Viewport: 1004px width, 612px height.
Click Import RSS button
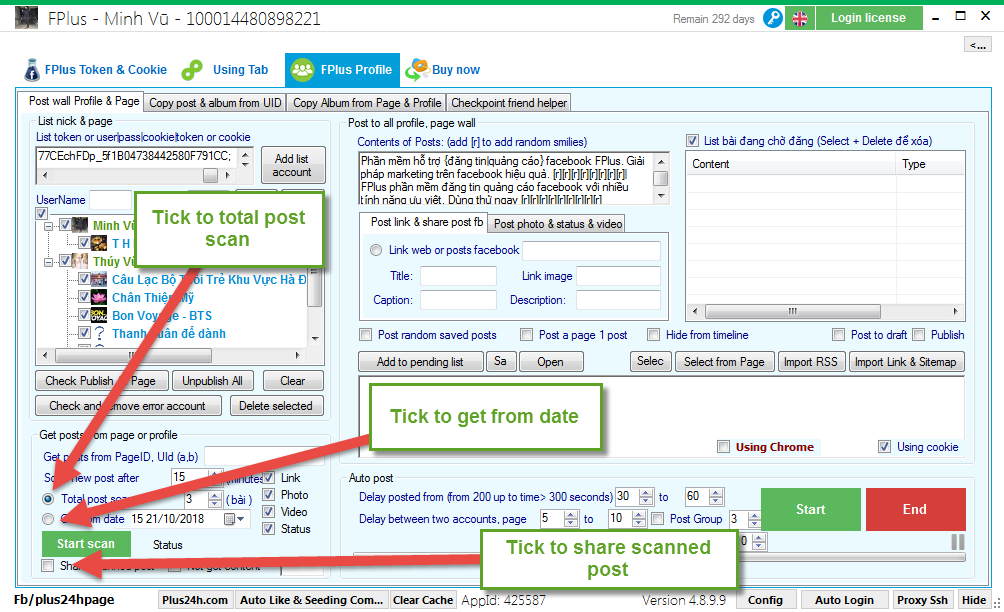[811, 362]
